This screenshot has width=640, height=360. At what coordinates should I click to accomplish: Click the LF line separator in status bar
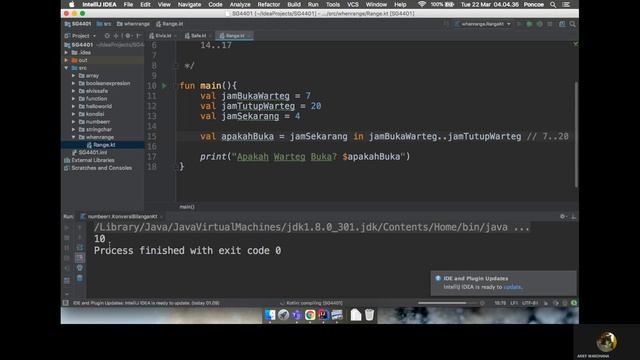pos(514,303)
